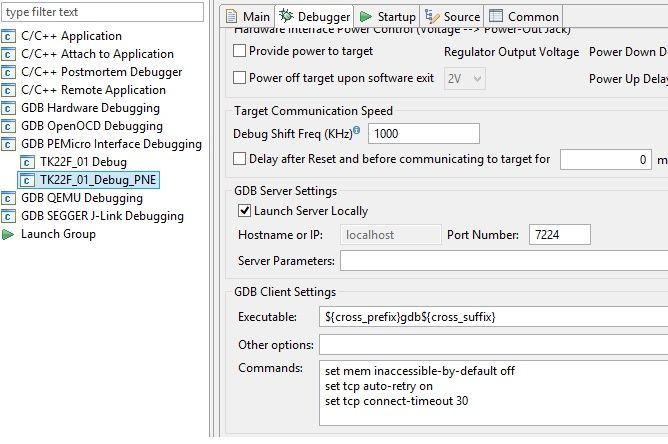Image resolution: width=668 pixels, height=444 pixels.
Task: Click the Launch Group green arrow icon
Action: coord(8,234)
